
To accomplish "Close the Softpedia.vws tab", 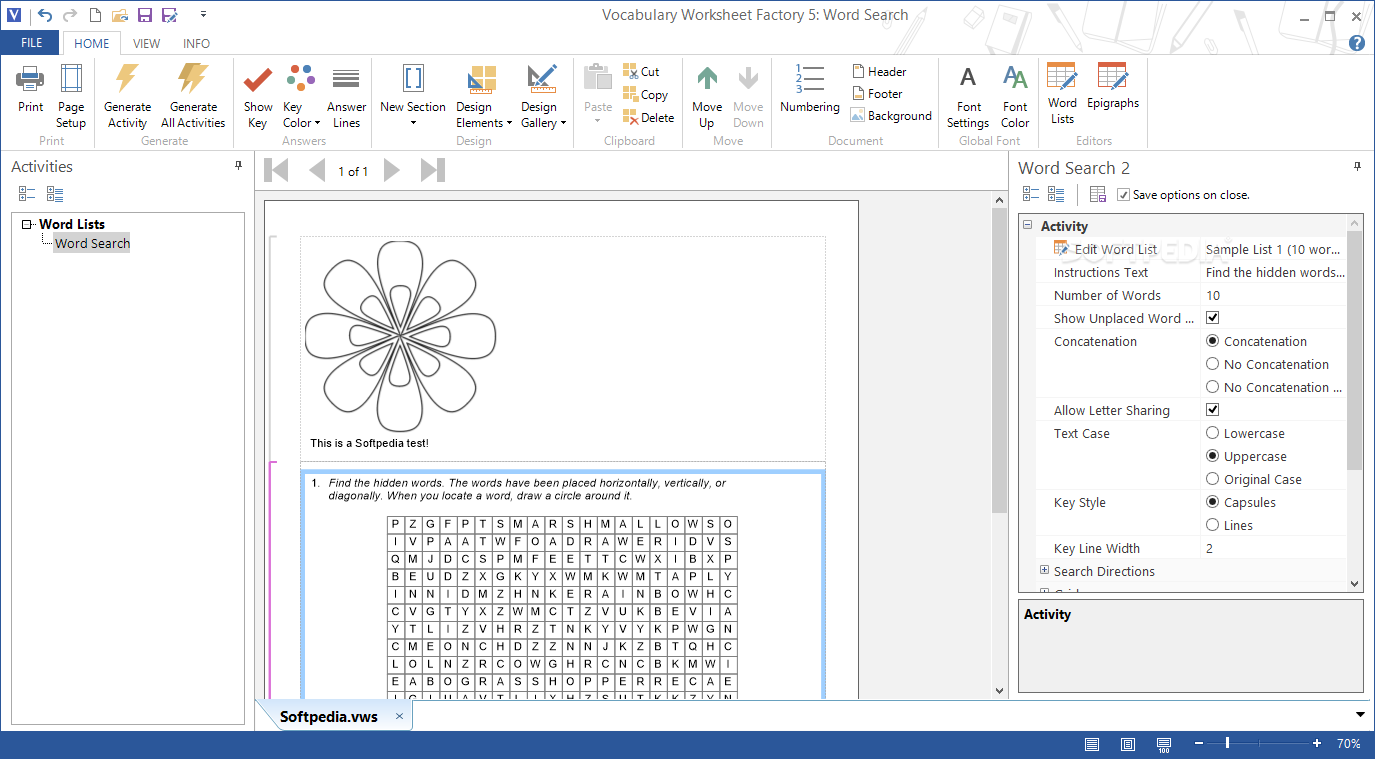I will (x=399, y=716).
